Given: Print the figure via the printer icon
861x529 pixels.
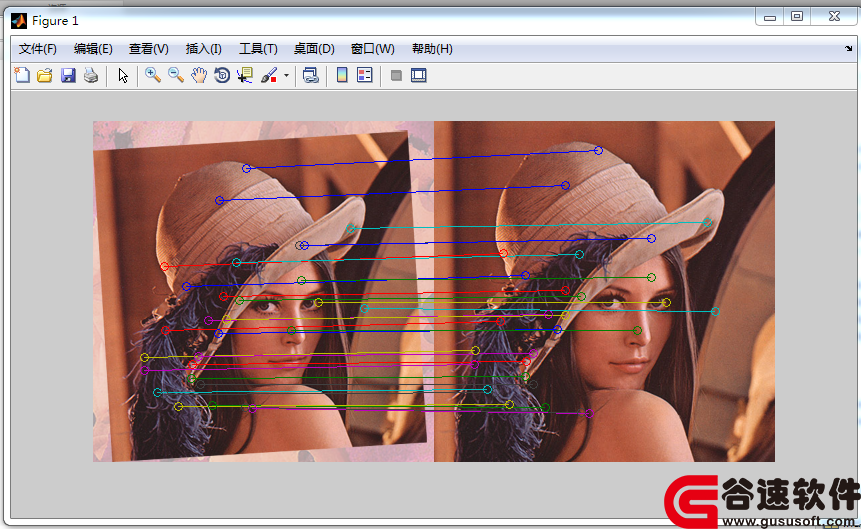Looking at the screenshot, I should pos(91,75).
